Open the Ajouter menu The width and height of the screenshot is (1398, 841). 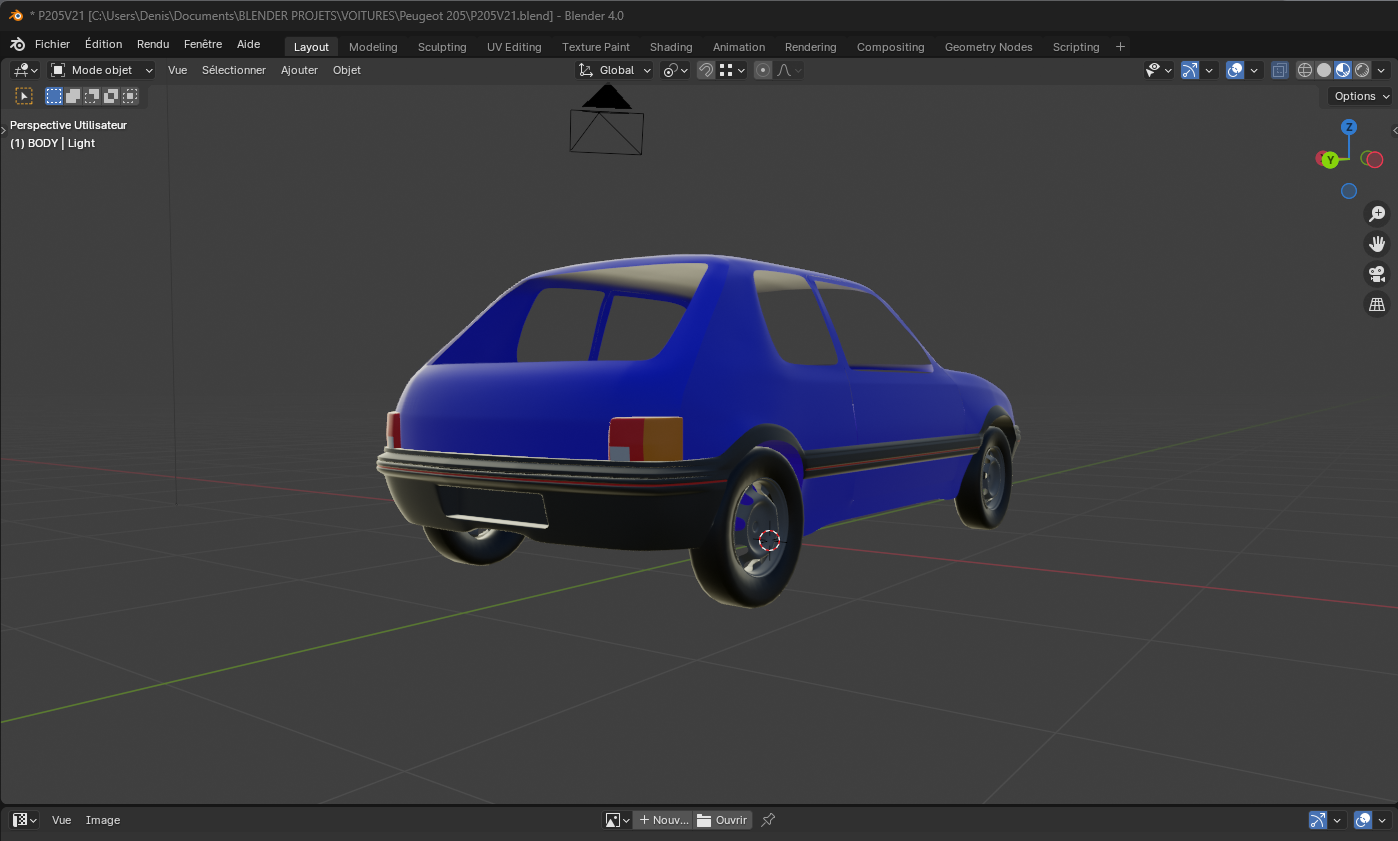[299, 70]
